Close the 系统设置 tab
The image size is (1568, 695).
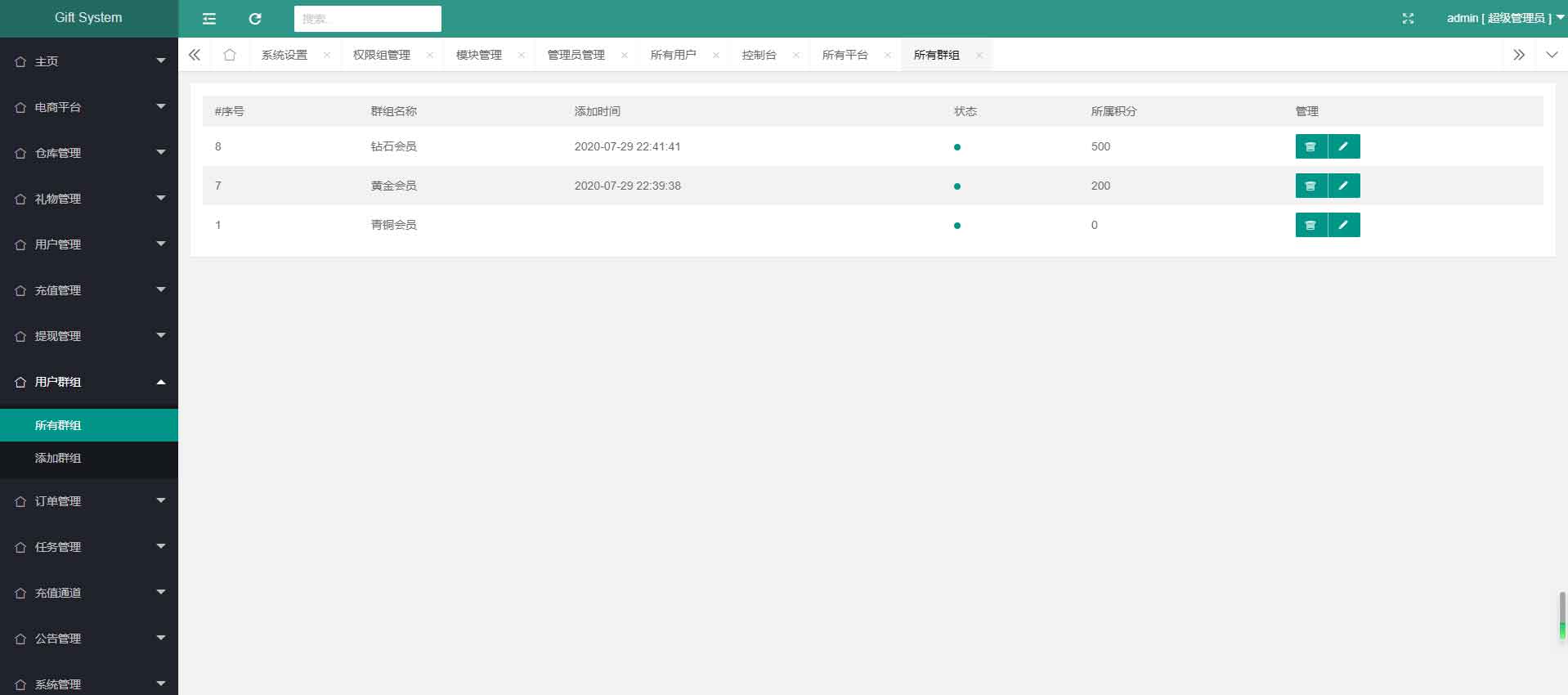(327, 55)
